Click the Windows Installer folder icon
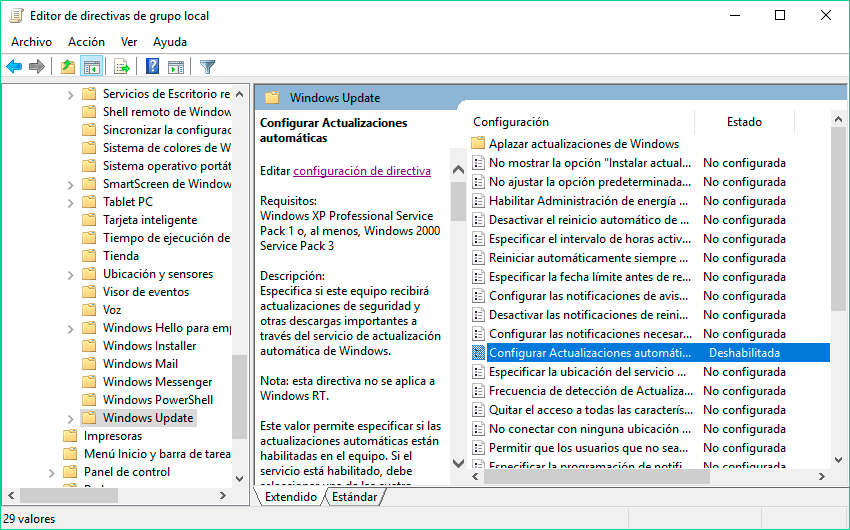 [x=89, y=346]
